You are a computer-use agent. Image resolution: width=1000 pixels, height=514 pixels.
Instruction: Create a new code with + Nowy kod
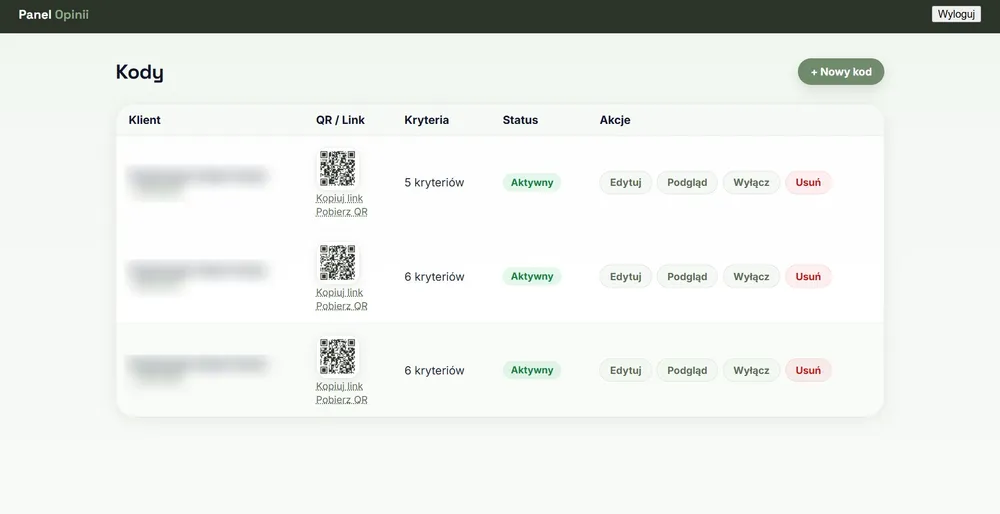coord(841,72)
